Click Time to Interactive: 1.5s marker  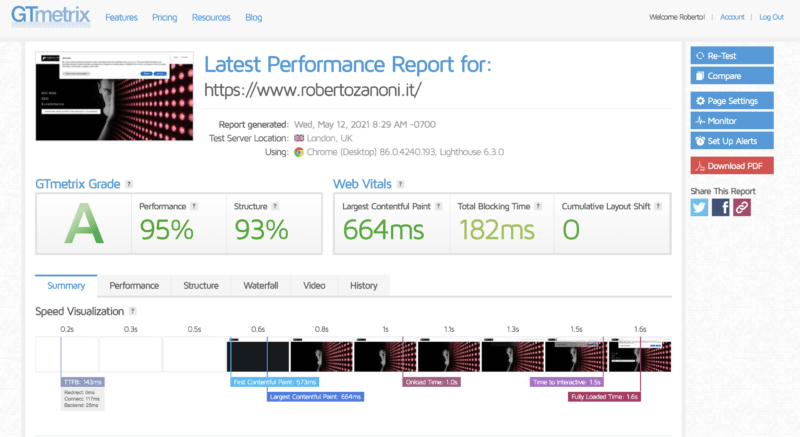(567, 382)
